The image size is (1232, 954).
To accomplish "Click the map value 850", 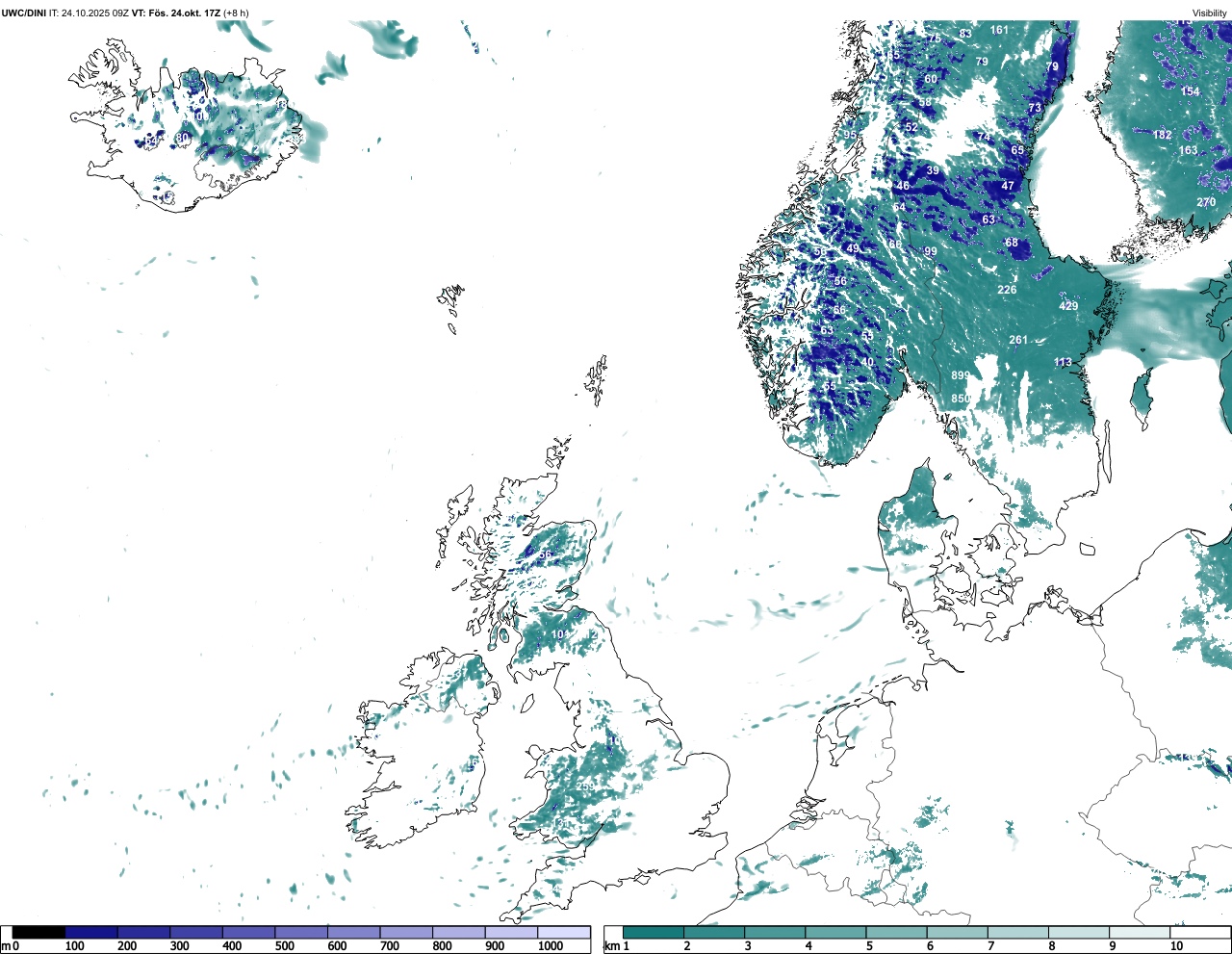I will coord(961,400).
